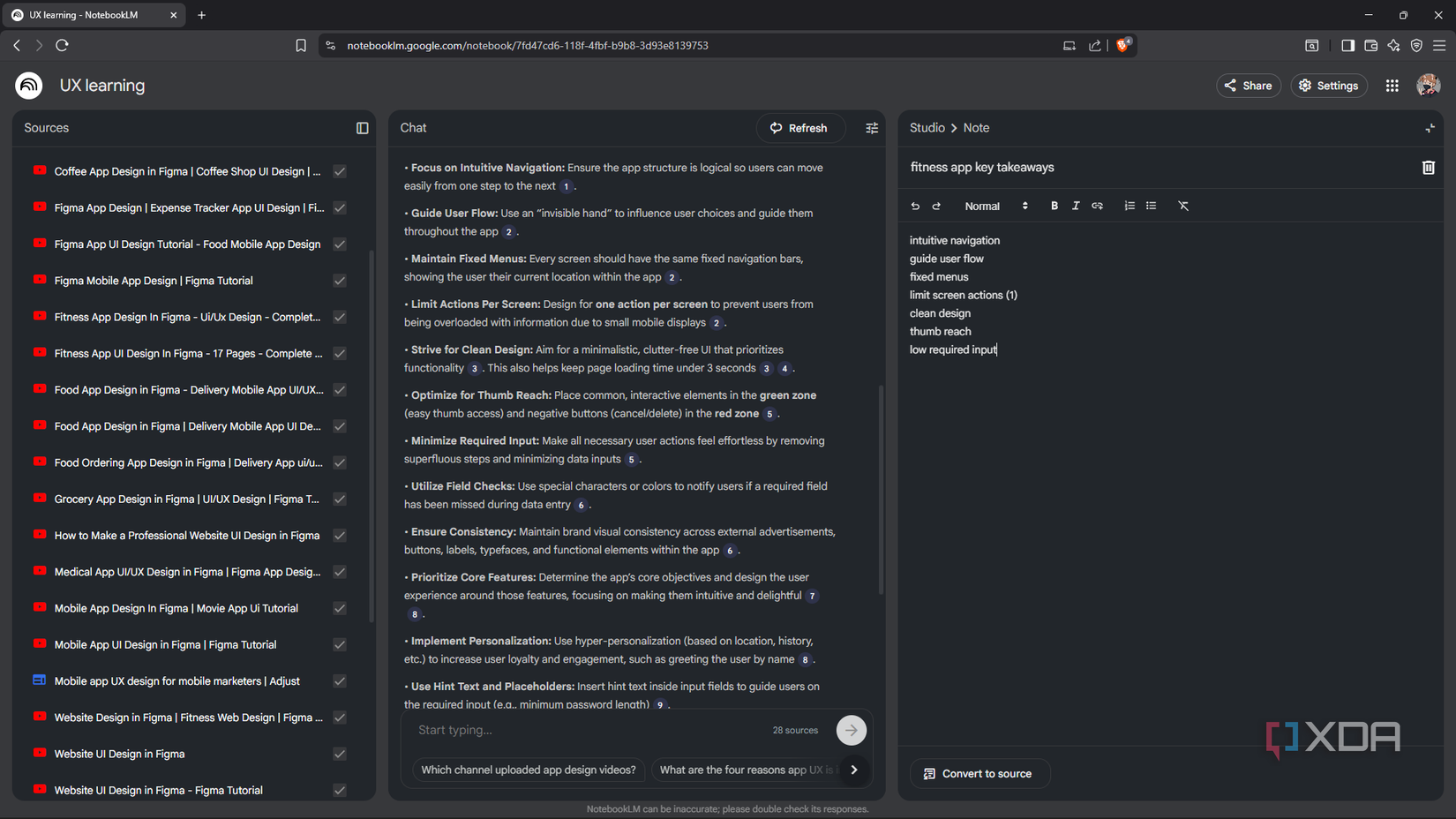Open chat configuration settings icon
1456x819 pixels.
tap(872, 128)
